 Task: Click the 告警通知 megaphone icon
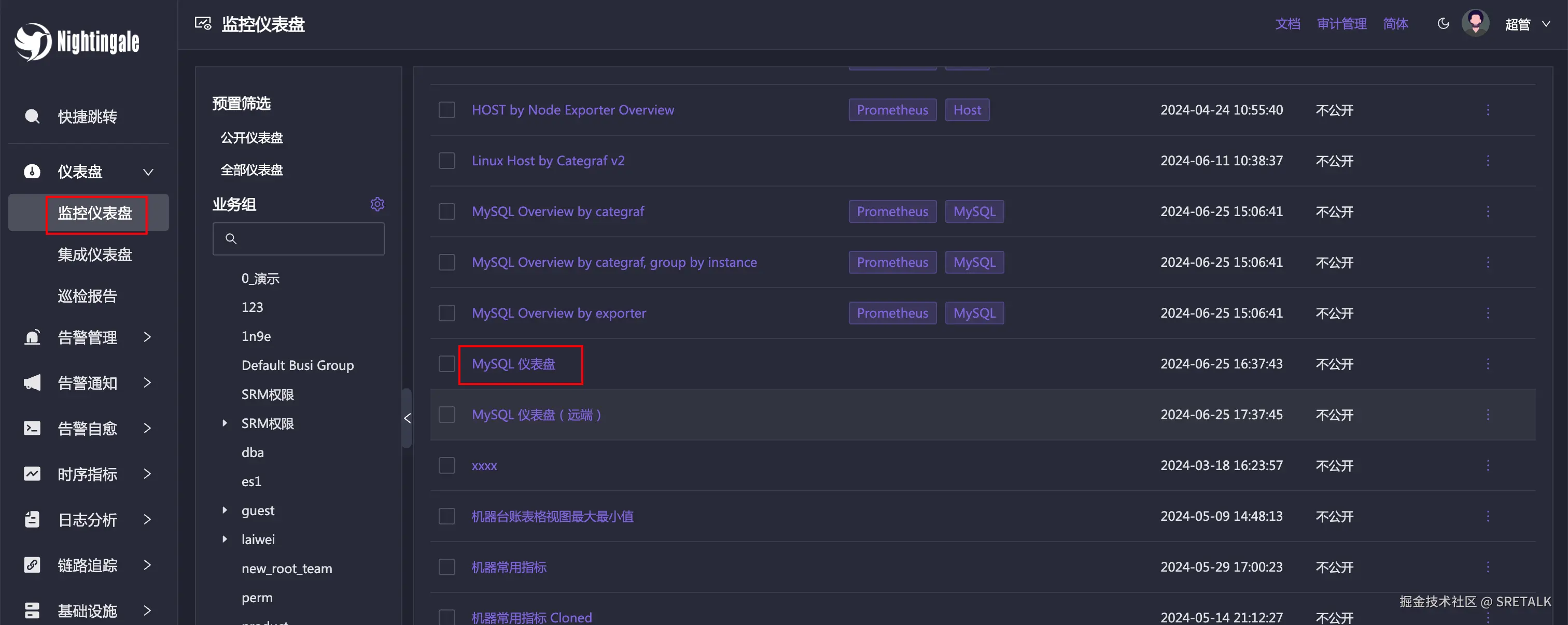tap(32, 383)
